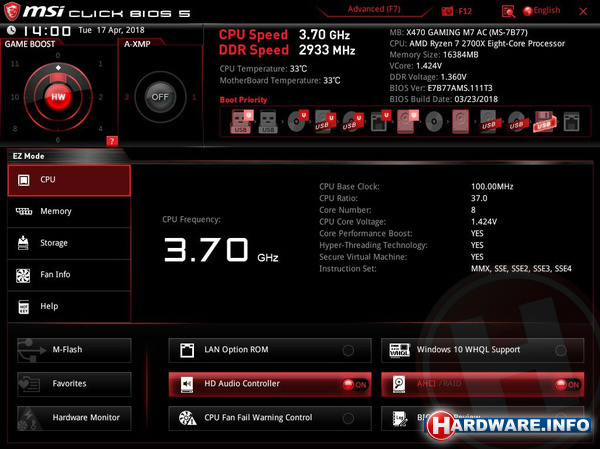Click the top CPU Speed 3.70 GHz readout
The image size is (600, 449).
(284, 35)
